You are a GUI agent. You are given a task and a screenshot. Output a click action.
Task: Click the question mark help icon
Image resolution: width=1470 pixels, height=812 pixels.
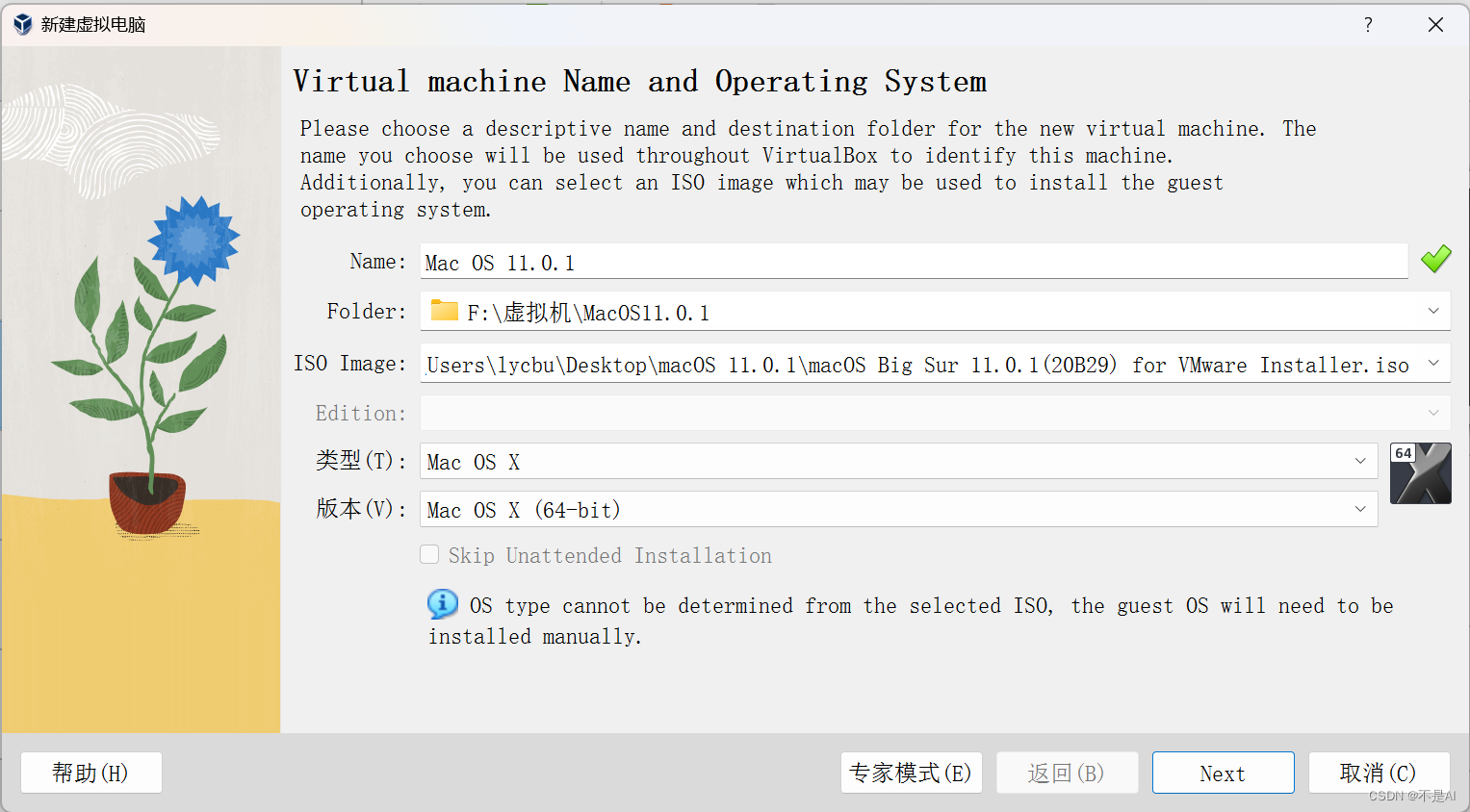pyautogui.click(x=1368, y=25)
